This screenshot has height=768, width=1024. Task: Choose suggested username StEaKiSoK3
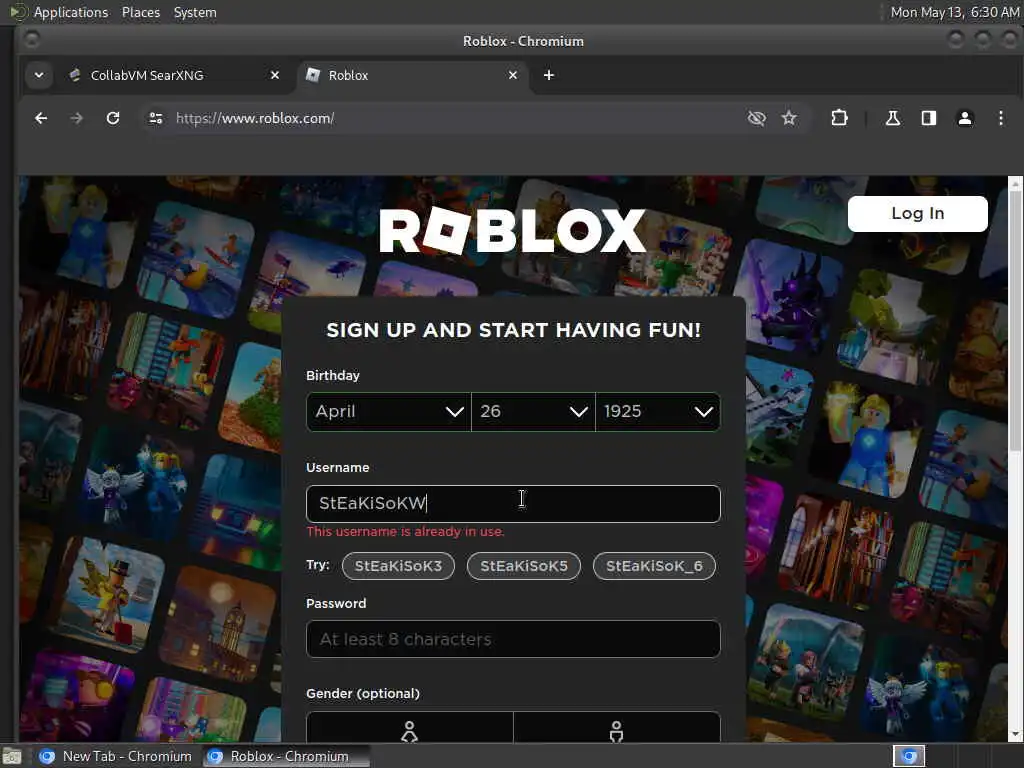tap(398, 566)
